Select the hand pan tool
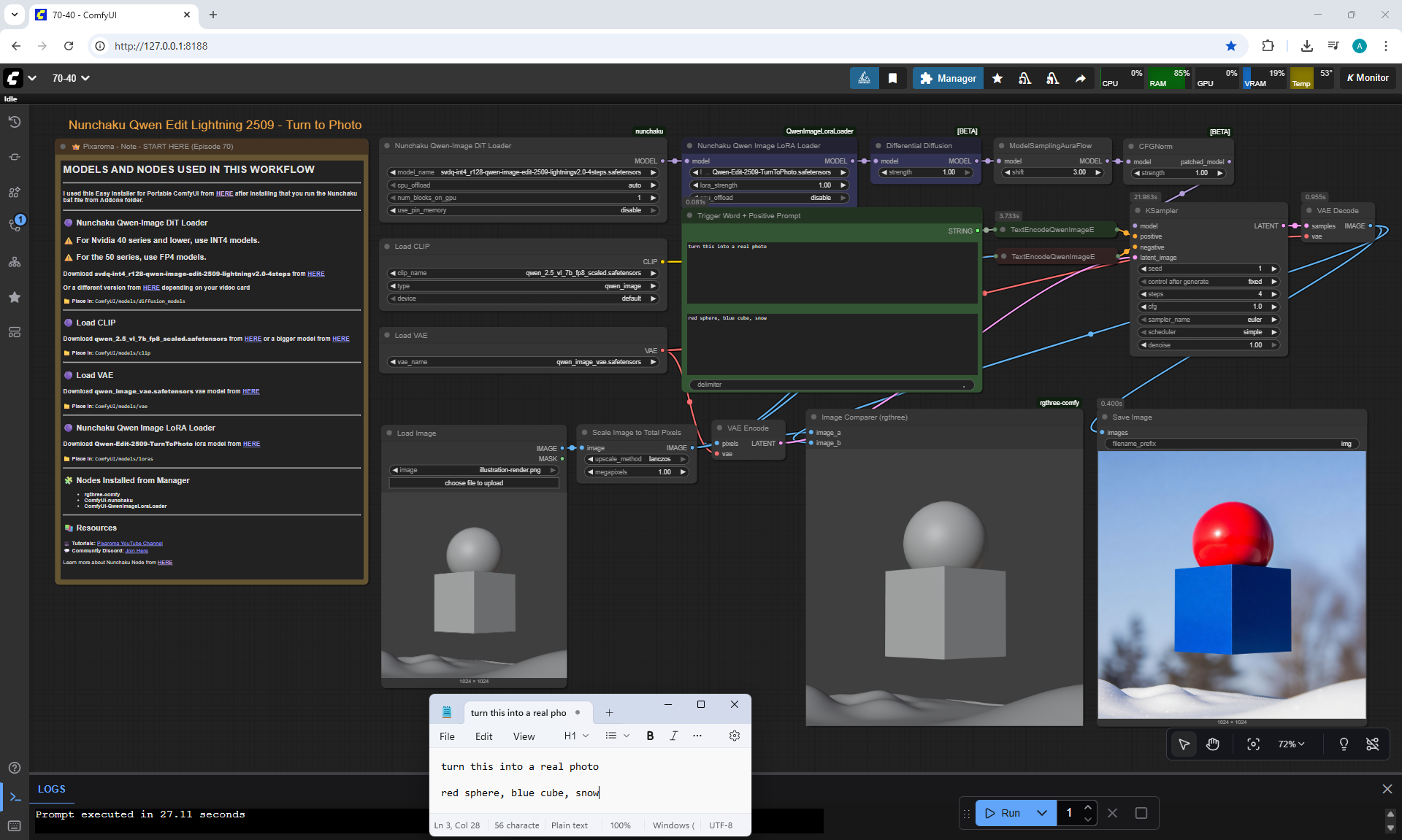This screenshot has width=1402, height=840. [1213, 744]
